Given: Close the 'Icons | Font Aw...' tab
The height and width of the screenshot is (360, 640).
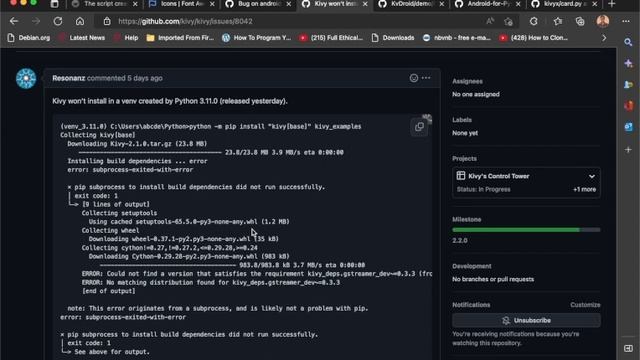Looking at the screenshot, I should [212, 4].
